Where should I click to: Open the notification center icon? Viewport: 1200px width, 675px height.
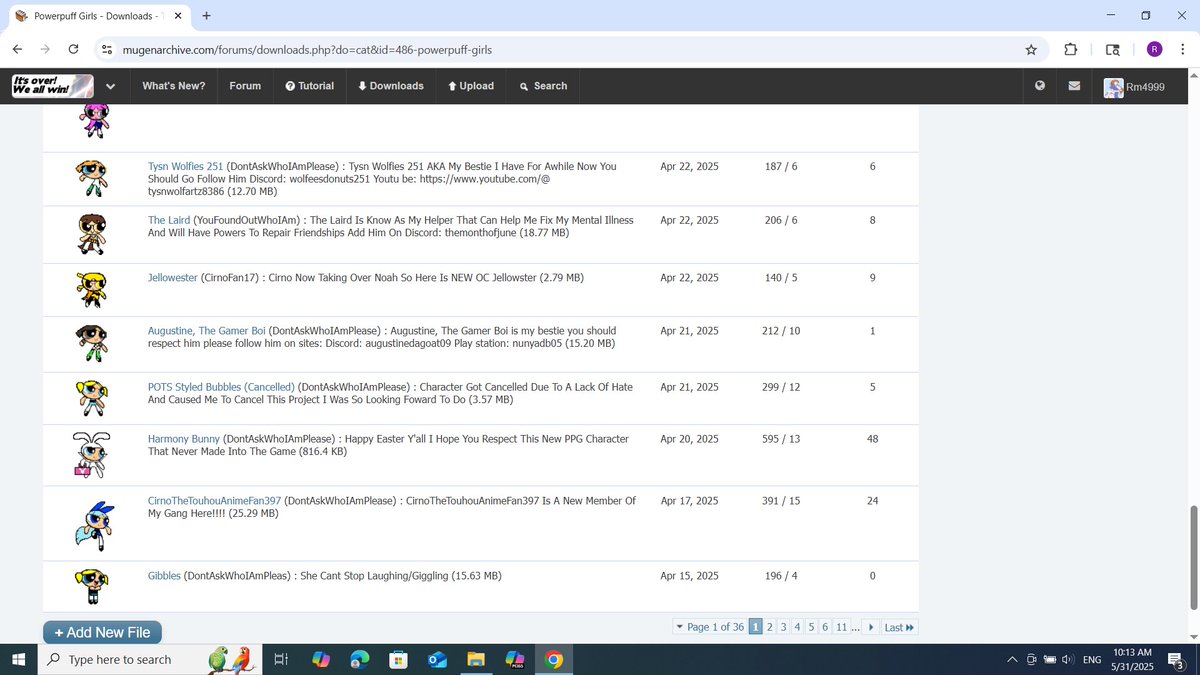coord(1176,659)
